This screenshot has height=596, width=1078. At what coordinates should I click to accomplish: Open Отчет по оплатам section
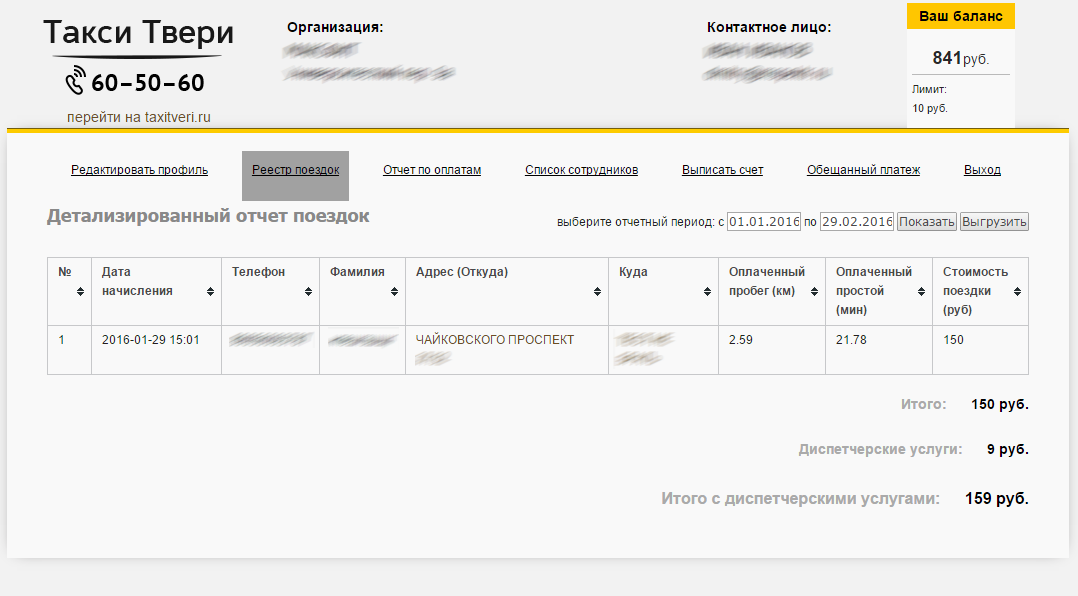(432, 170)
